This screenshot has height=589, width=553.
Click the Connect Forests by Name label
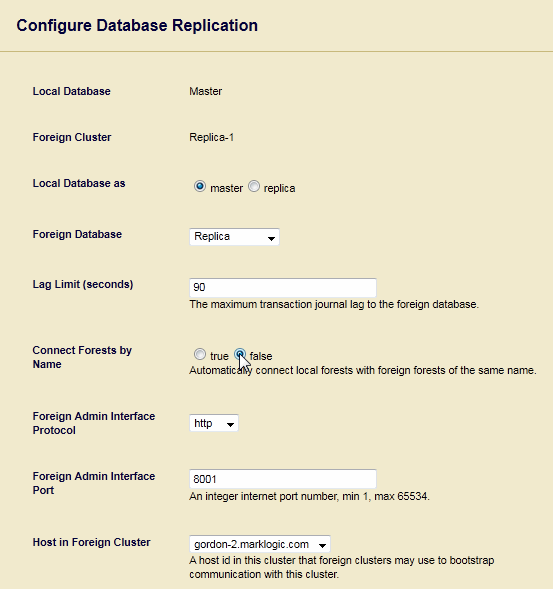coord(82,357)
